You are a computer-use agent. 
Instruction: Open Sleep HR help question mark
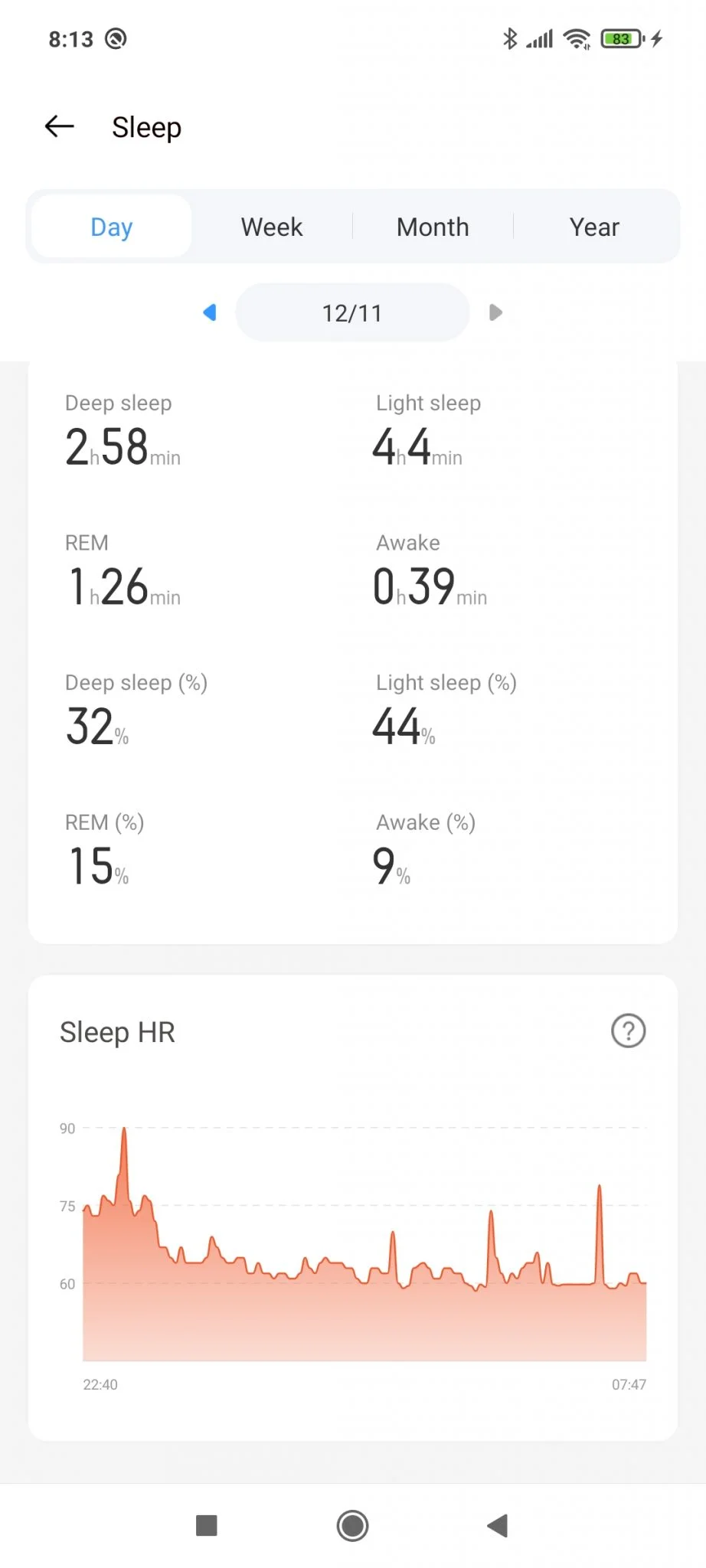click(x=628, y=1031)
